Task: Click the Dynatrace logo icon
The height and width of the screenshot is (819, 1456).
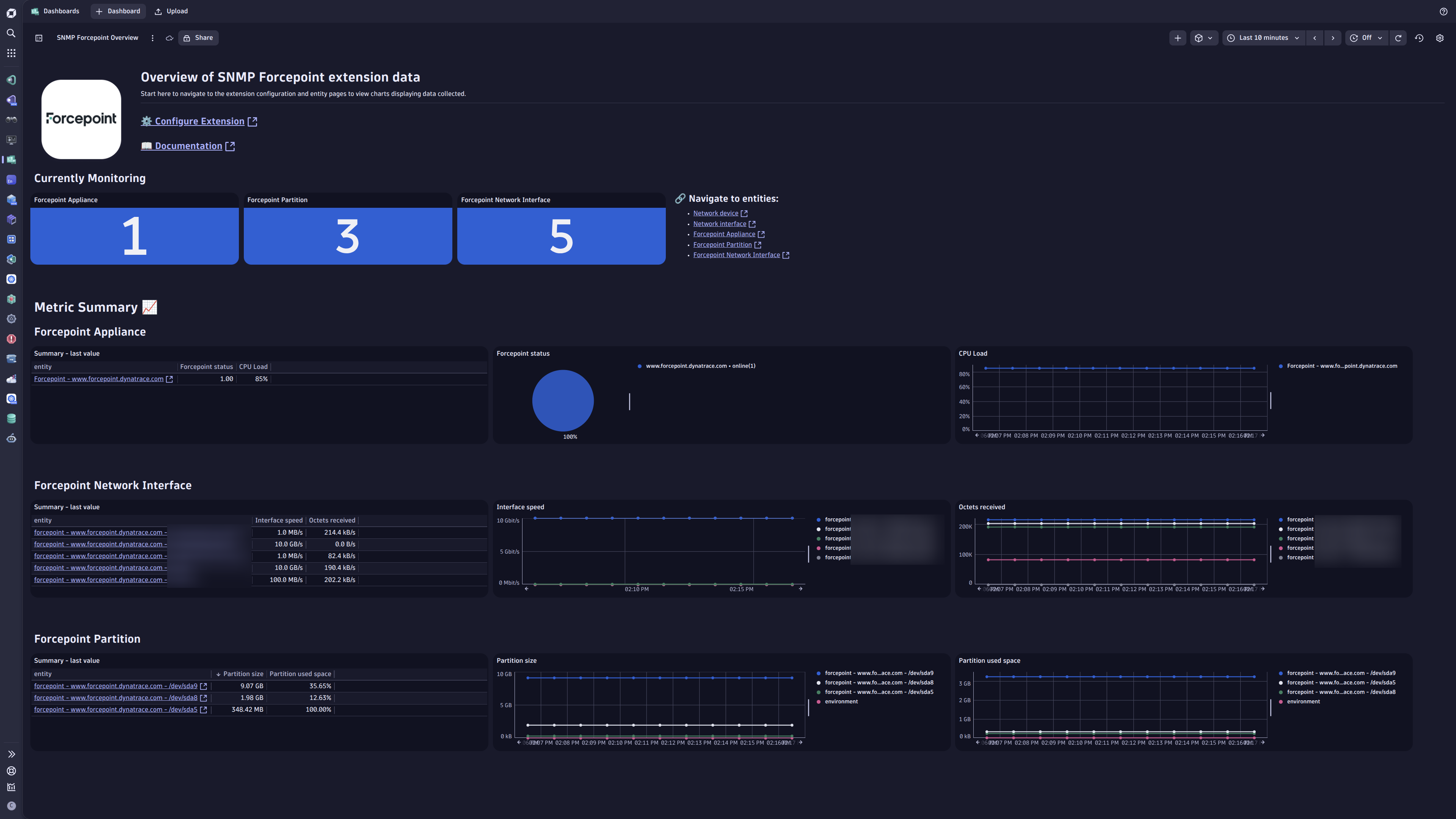Action: [11, 13]
